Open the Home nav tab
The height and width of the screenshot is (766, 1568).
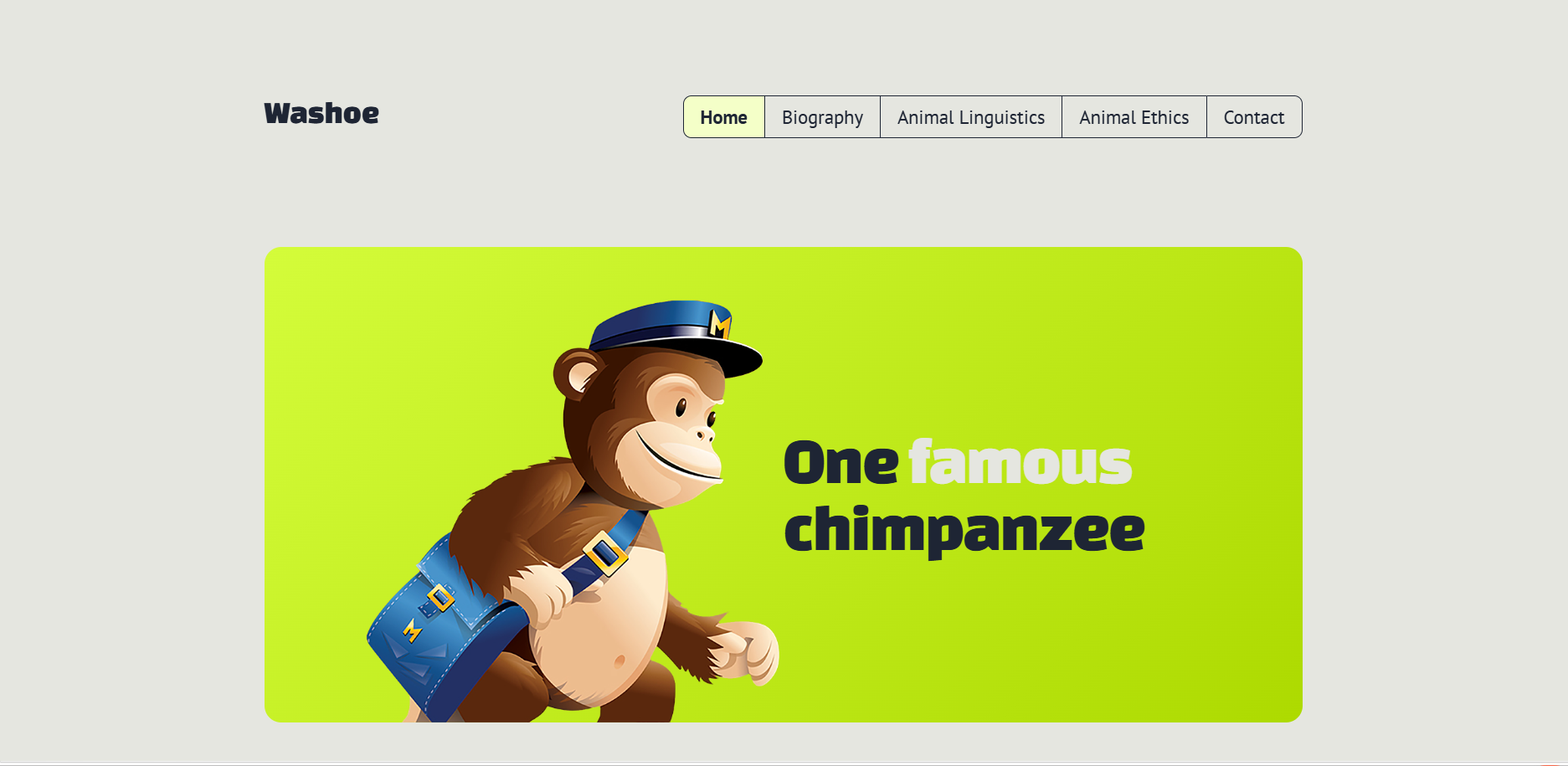pos(724,117)
